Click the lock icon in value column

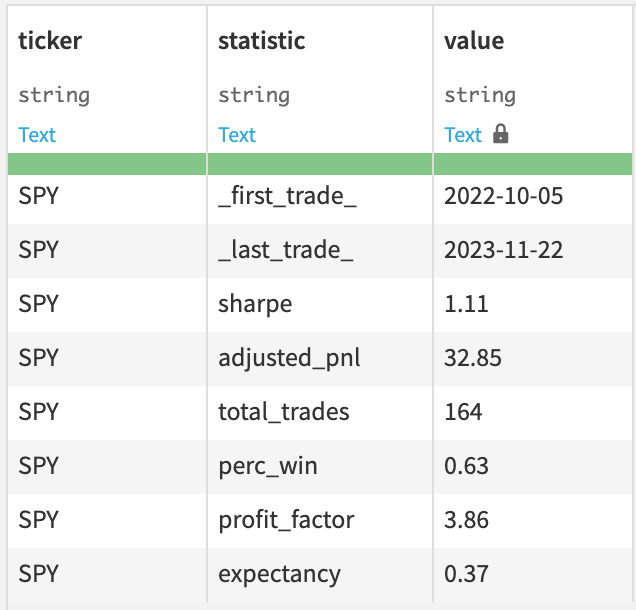click(x=501, y=134)
